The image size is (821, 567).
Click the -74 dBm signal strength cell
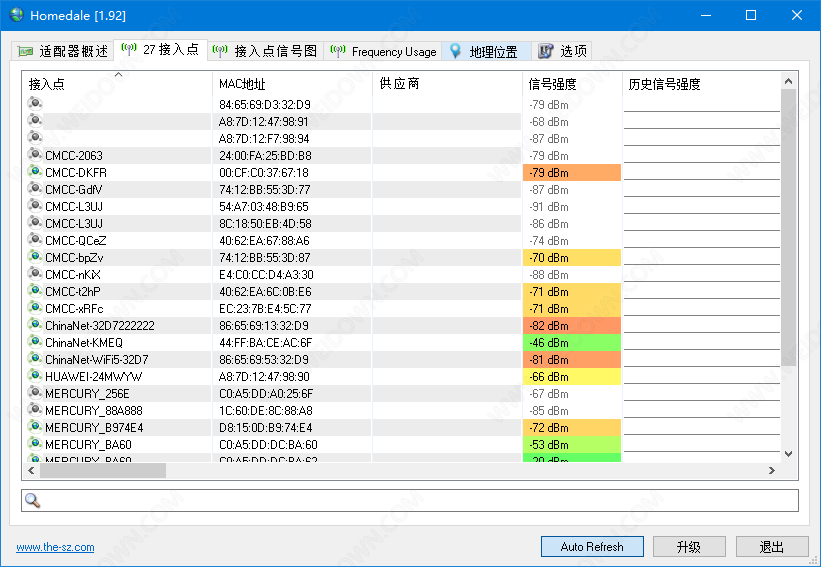coord(572,241)
